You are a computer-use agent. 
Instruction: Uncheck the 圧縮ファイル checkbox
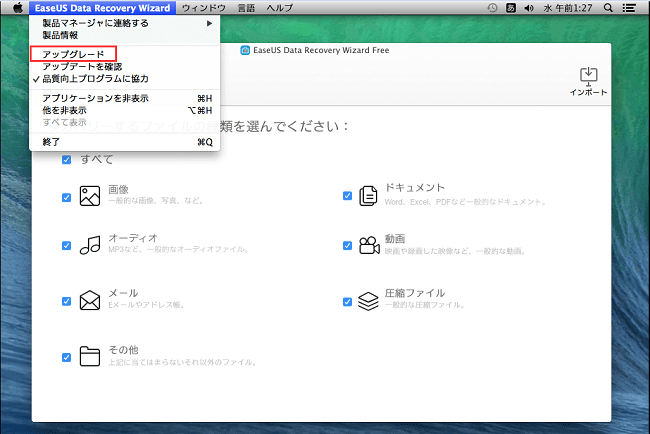pyautogui.click(x=347, y=301)
